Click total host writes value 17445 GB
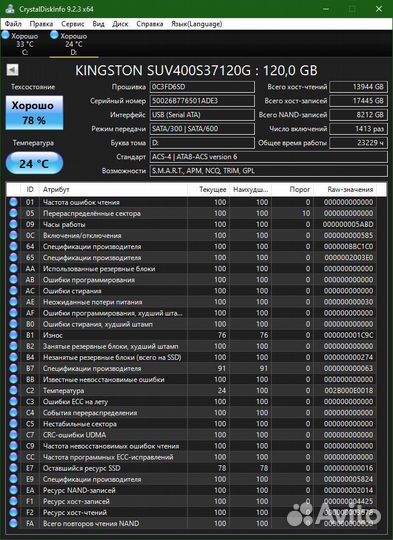 (x=359, y=101)
